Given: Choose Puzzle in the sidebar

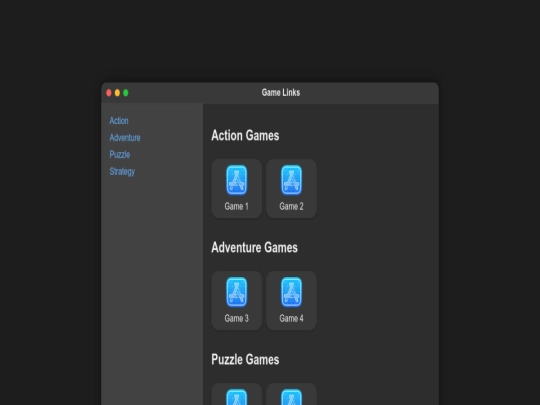Looking at the screenshot, I should (120, 155).
